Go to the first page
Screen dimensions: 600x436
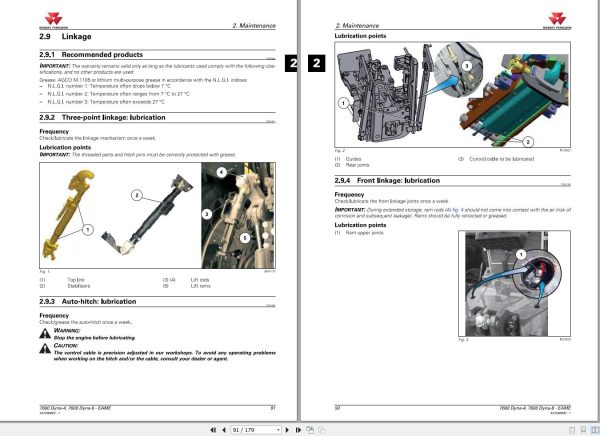click(213, 430)
